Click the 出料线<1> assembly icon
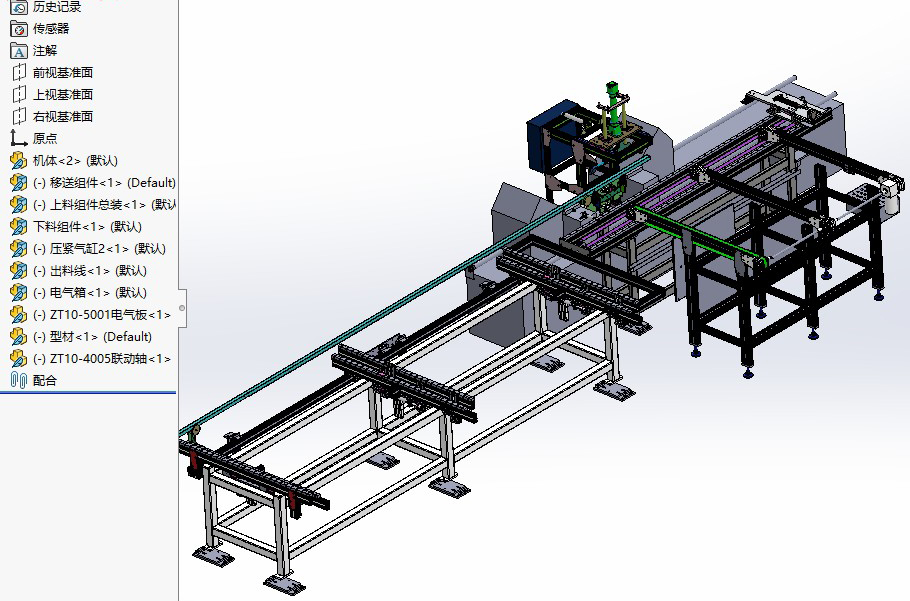This screenshot has width=910, height=601. tap(19, 271)
